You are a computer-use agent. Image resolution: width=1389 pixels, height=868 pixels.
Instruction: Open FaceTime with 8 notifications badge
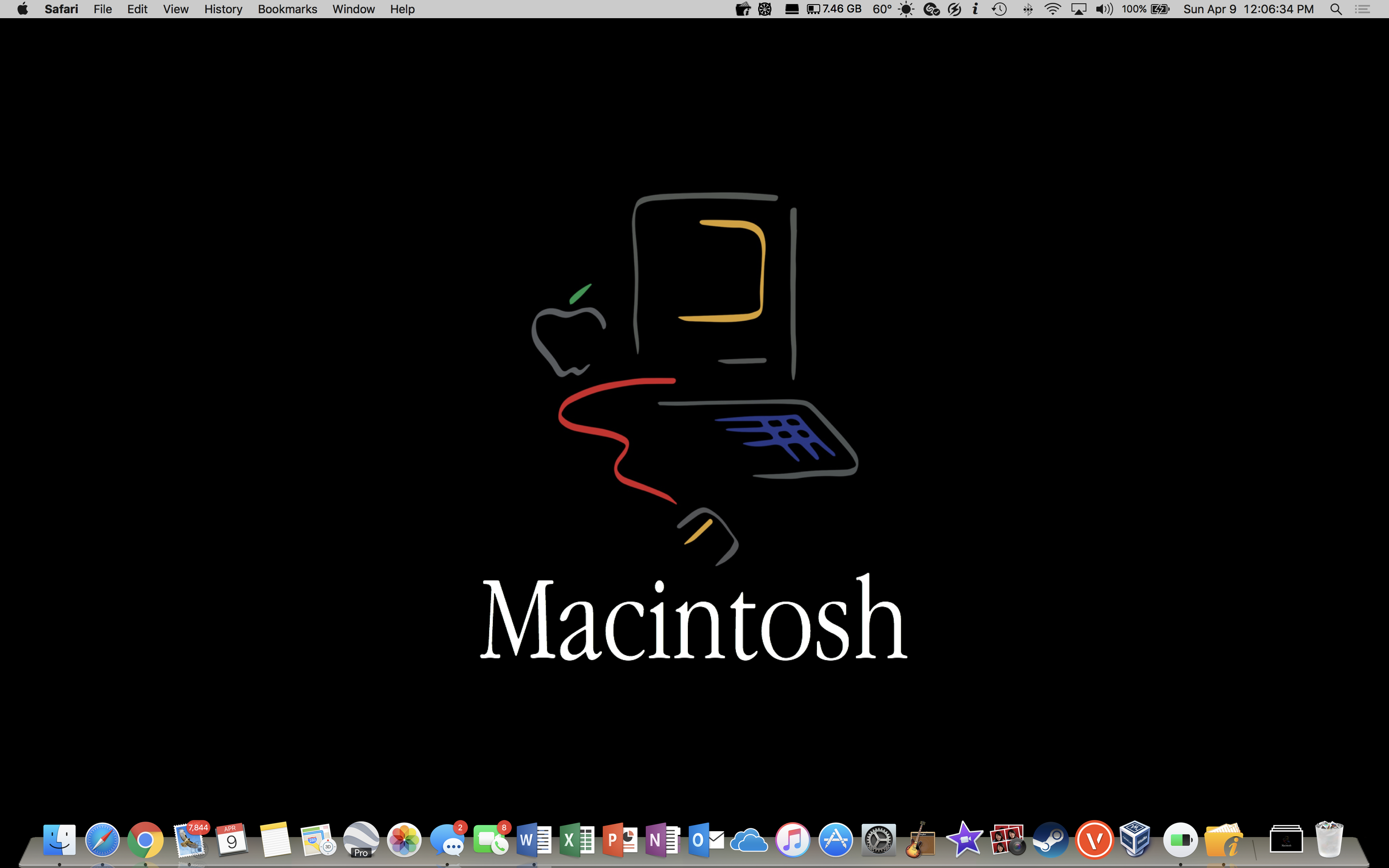(x=491, y=840)
